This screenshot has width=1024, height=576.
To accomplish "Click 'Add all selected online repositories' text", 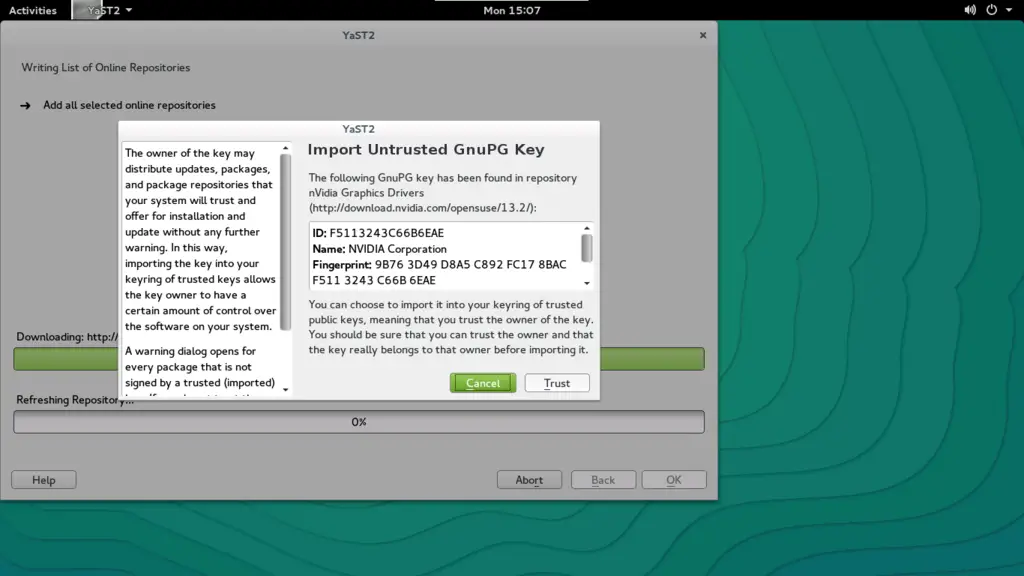I will [129, 105].
